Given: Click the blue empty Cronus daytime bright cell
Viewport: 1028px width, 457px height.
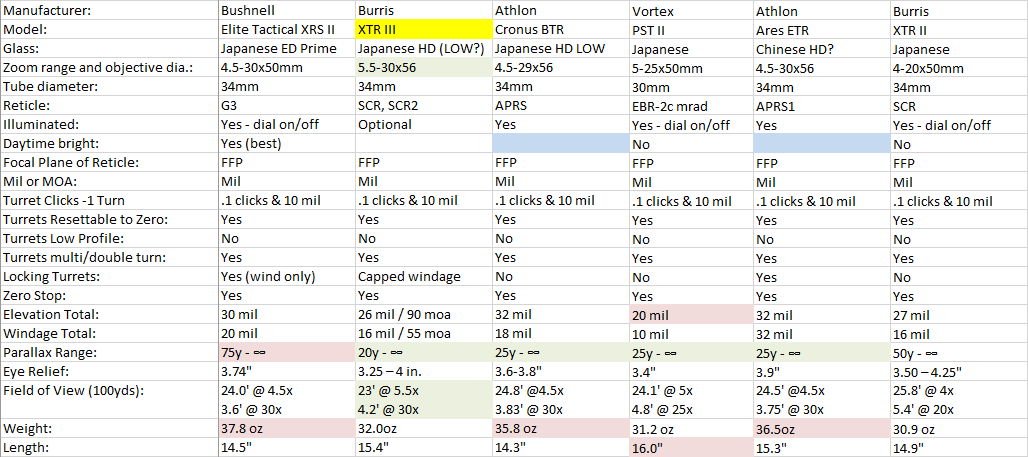Looking at the screenshot, I should point(561,143).
